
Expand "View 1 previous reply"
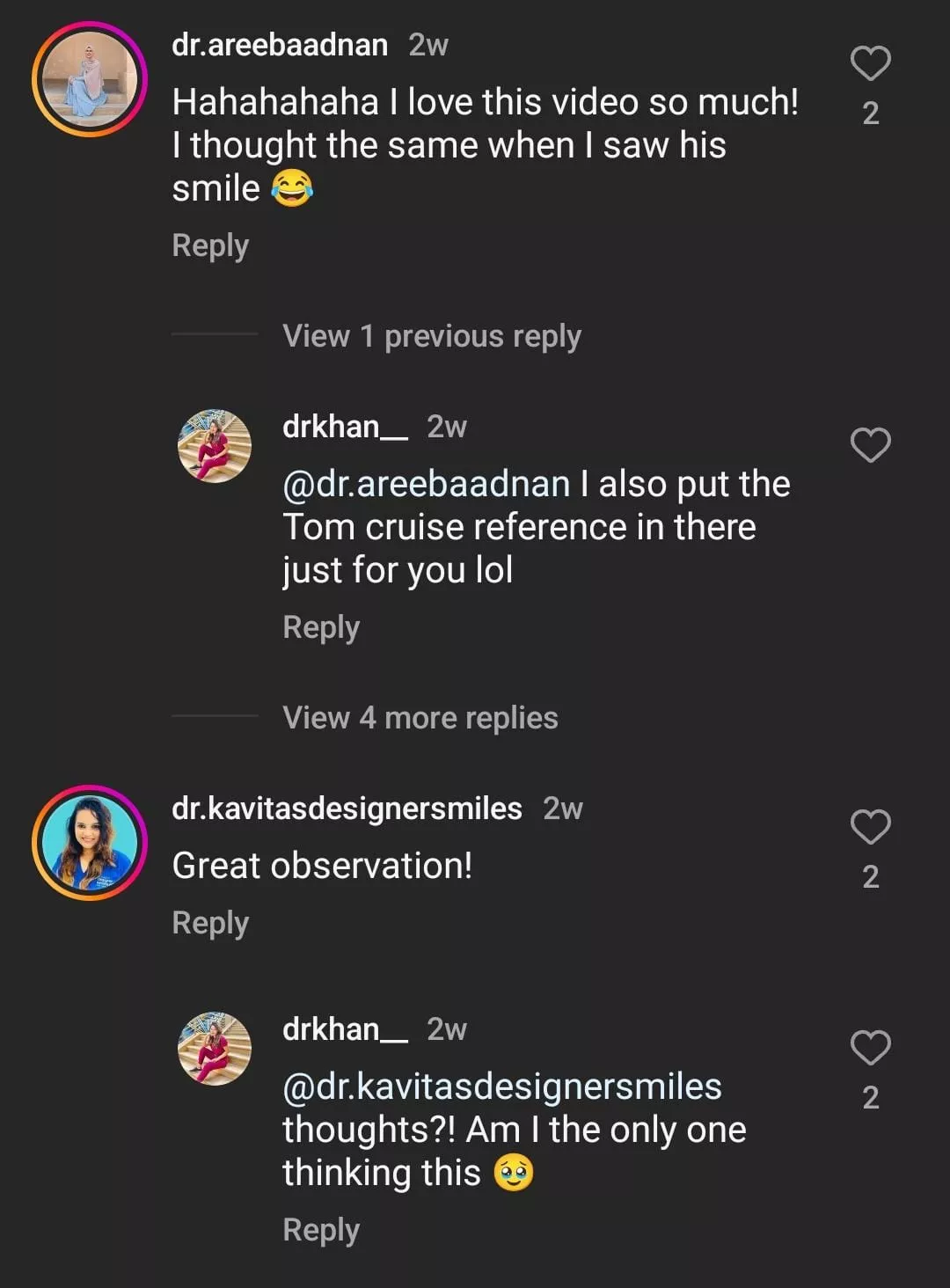[431, 336]
